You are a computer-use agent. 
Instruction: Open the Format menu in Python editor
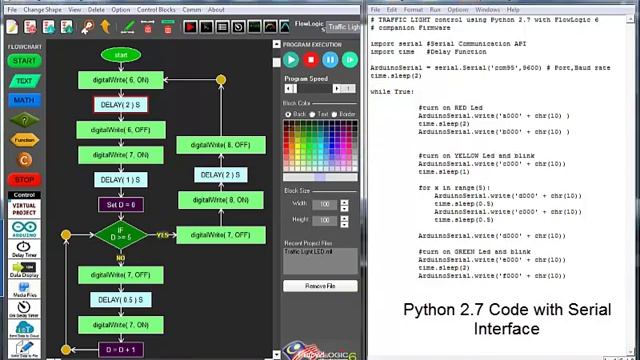tap(413, 9)
